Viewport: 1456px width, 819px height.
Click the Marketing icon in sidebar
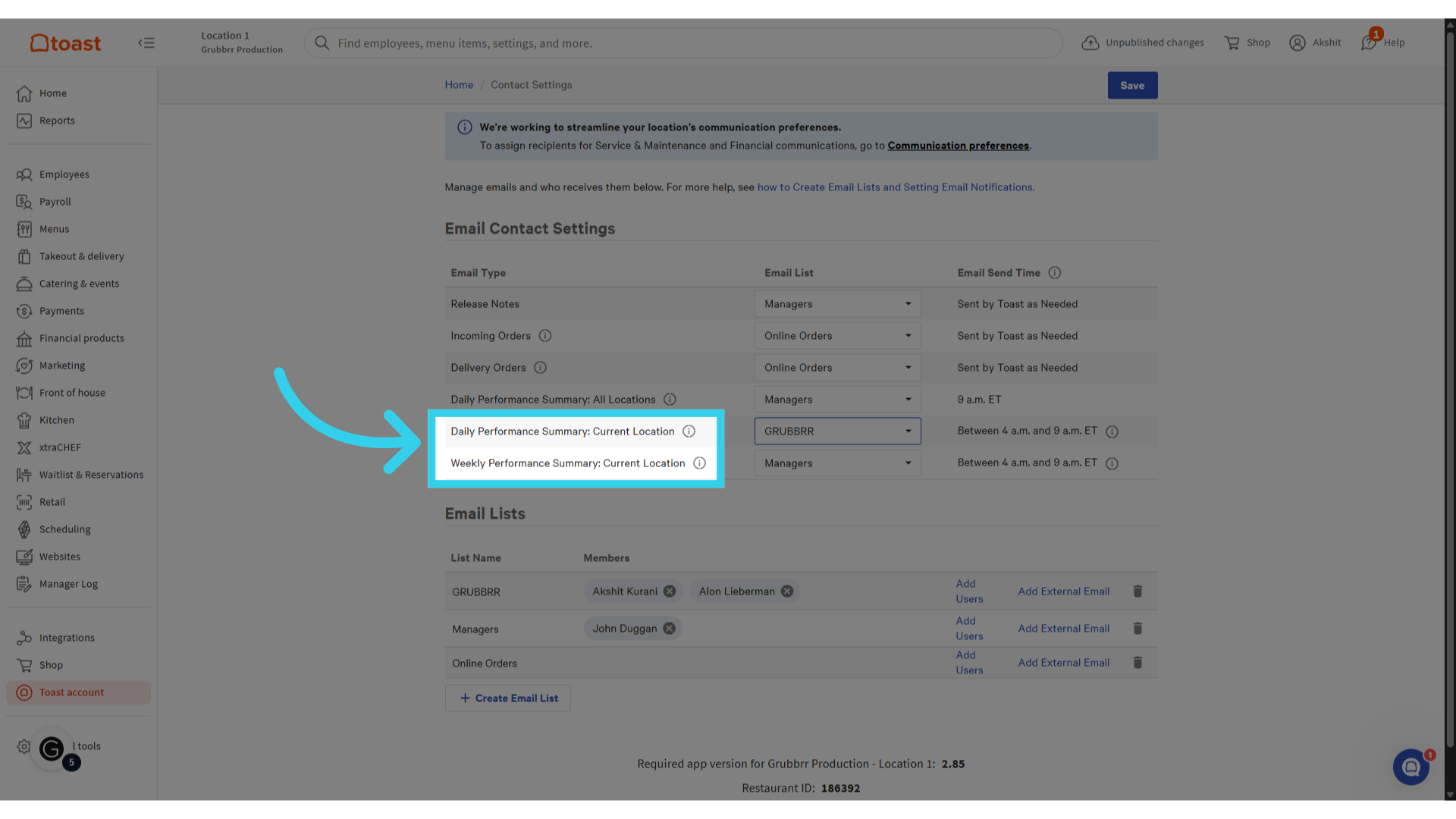pyautogui.click(x=24, y=366)
